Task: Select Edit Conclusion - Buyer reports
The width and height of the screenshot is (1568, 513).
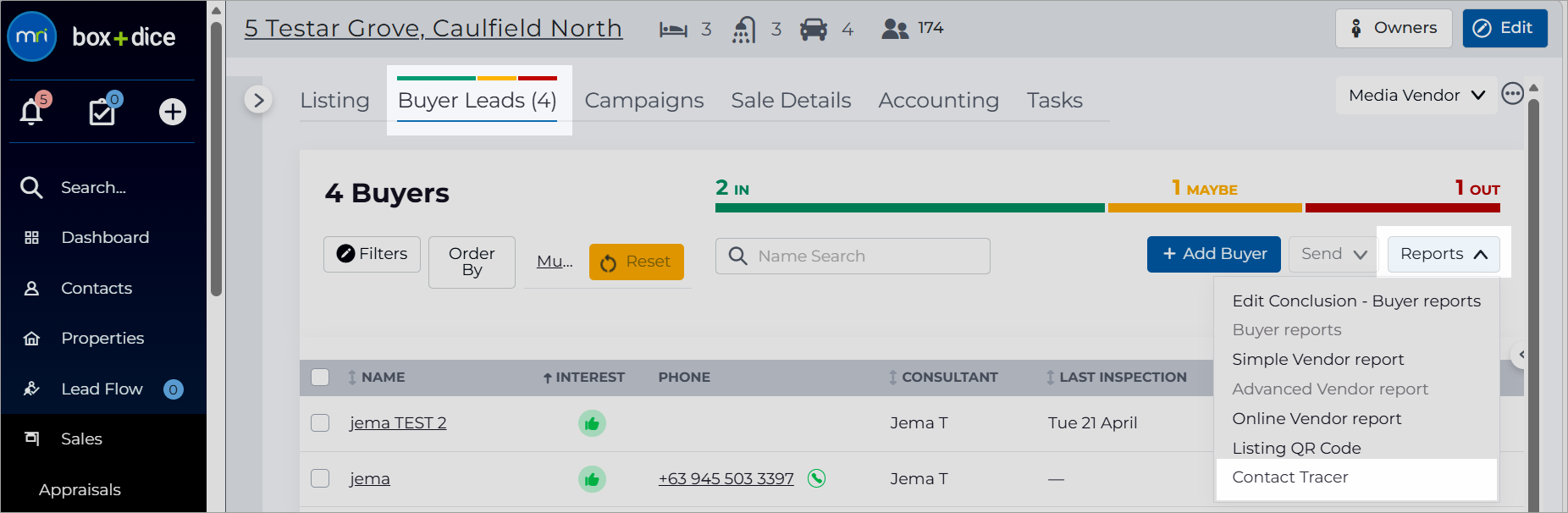Action: click(1356, 301)
